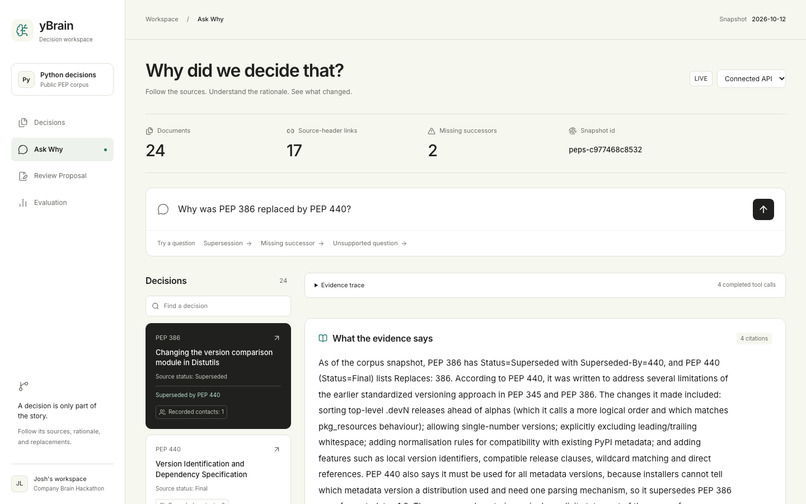This screenshot has height=504, width=806.
Task: Open the Connected API dropdown
Action: click(751, 79)
